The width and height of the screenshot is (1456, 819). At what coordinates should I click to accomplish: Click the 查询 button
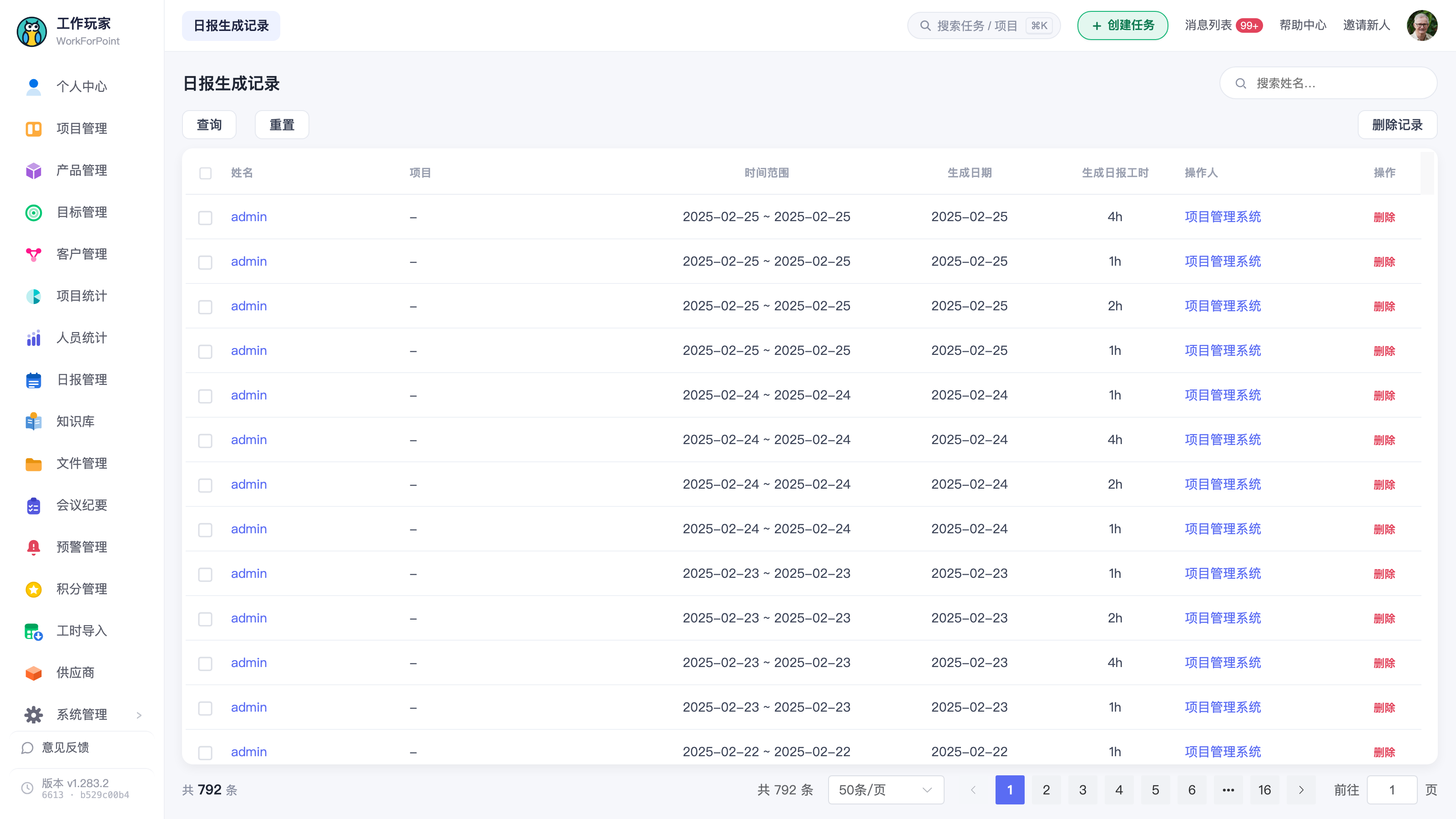[209, 124]
